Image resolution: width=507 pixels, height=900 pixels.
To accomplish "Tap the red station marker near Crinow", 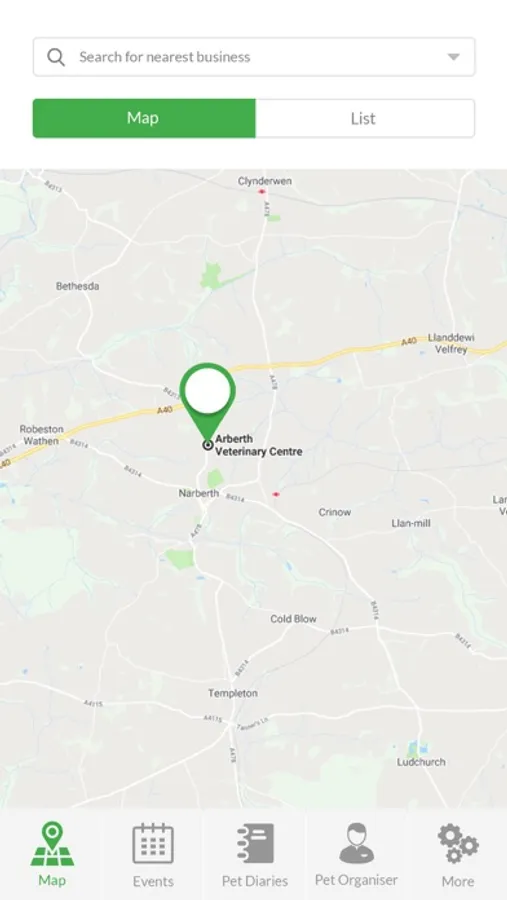I will (276, 494).
